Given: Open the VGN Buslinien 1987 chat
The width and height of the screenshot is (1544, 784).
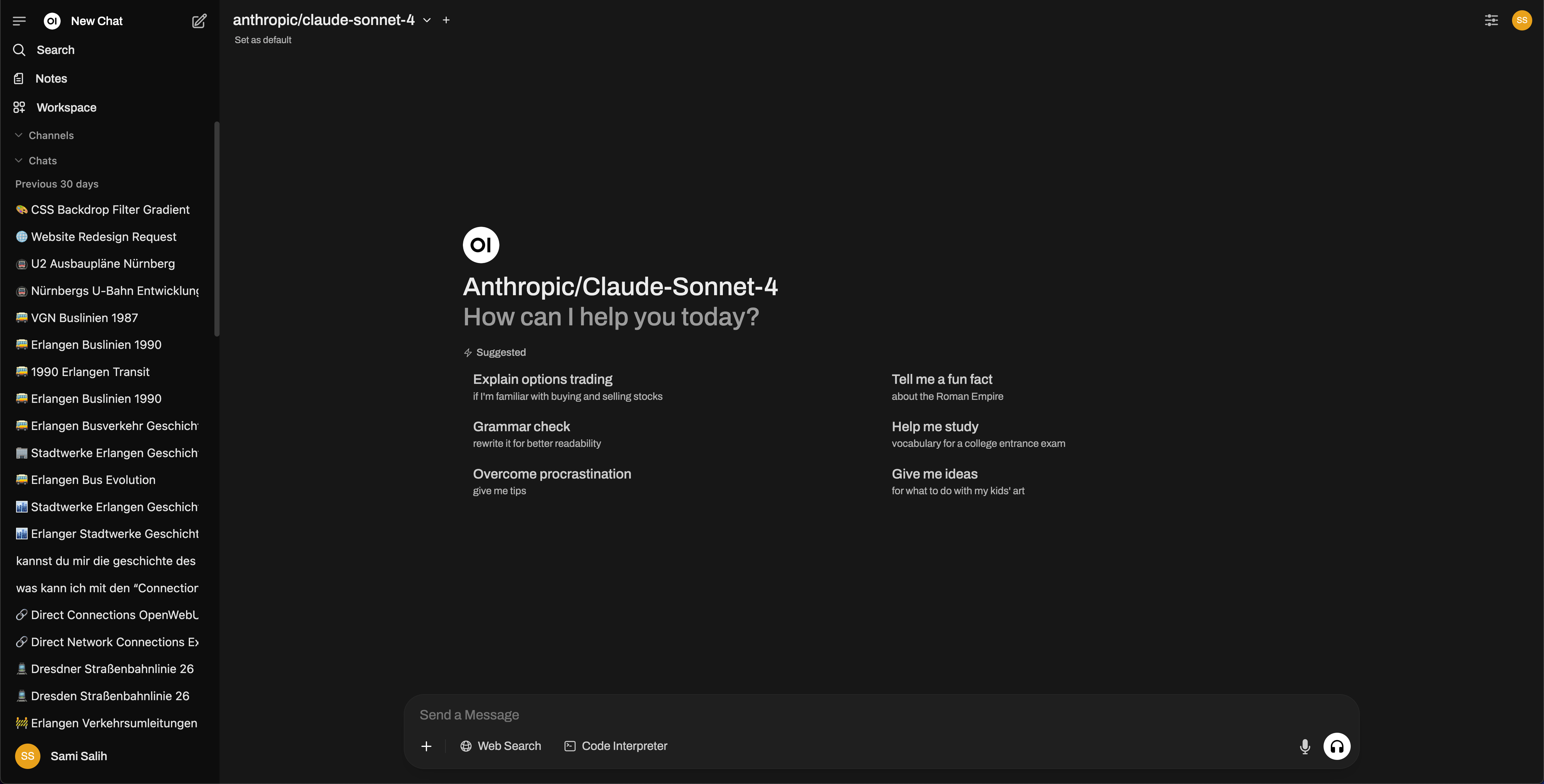Looking at the screenshot, I should 107,318.
